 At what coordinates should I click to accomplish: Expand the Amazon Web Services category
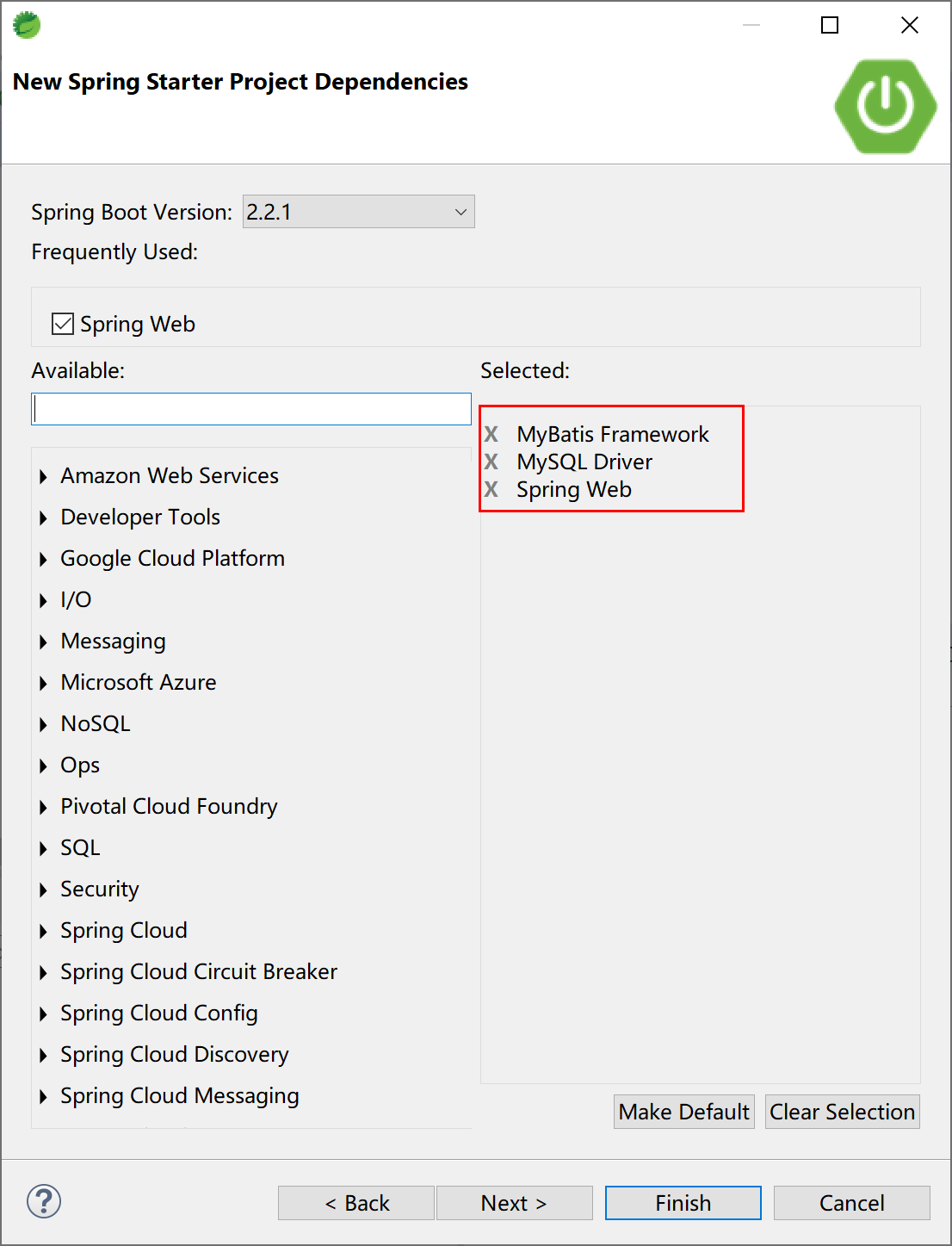click(x=43, y=476)
